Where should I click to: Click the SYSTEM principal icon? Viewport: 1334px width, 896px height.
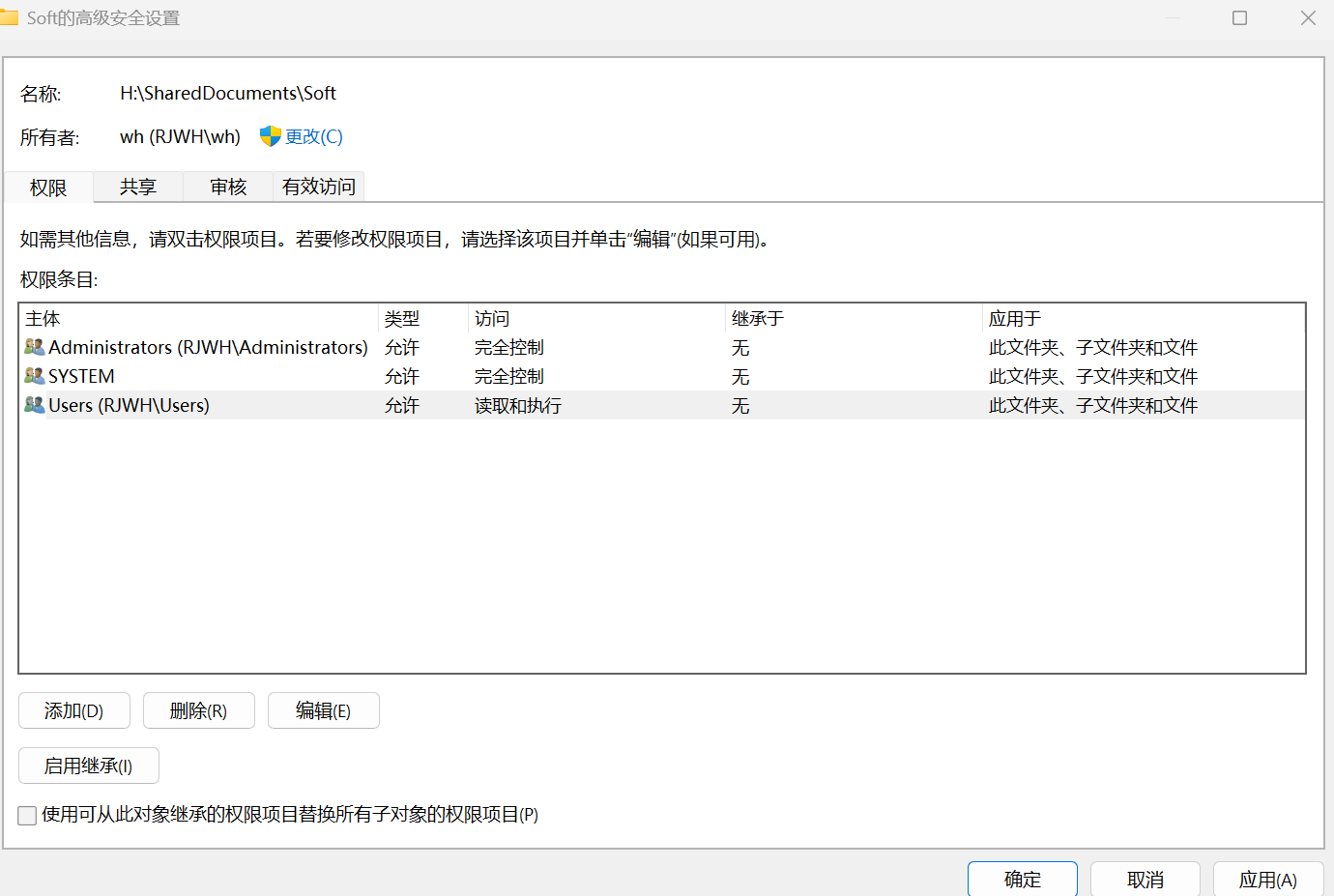point(35,375)
